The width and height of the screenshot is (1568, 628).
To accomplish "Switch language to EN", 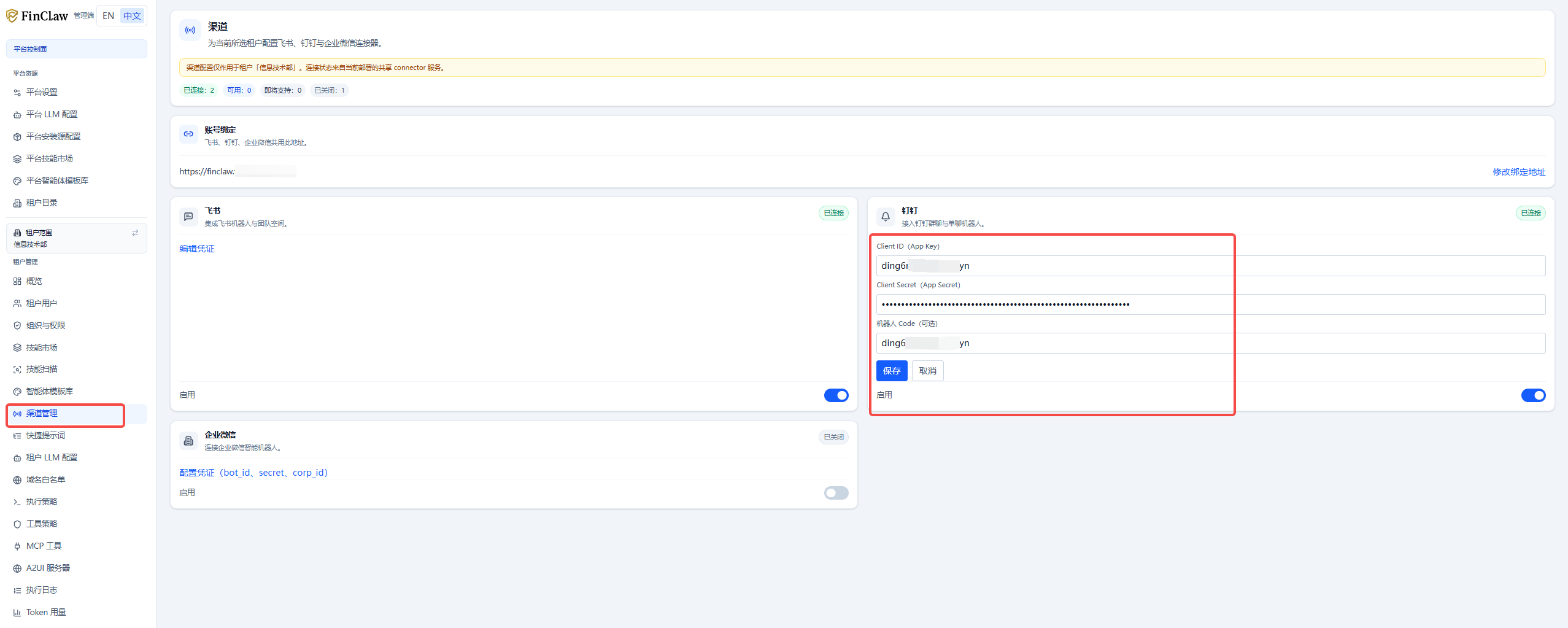I will tap(109, 16).
